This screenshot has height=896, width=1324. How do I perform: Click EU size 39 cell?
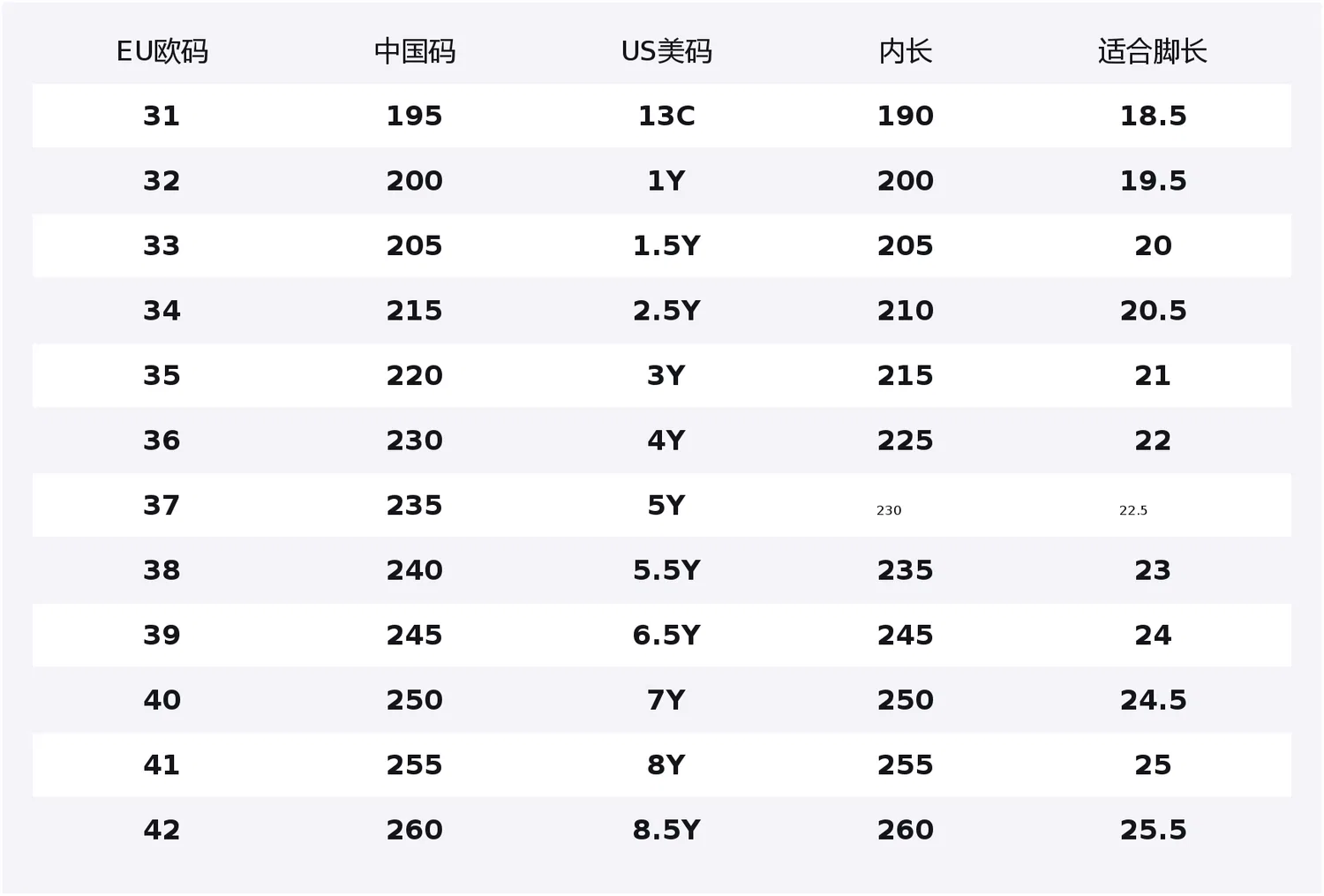162,635
